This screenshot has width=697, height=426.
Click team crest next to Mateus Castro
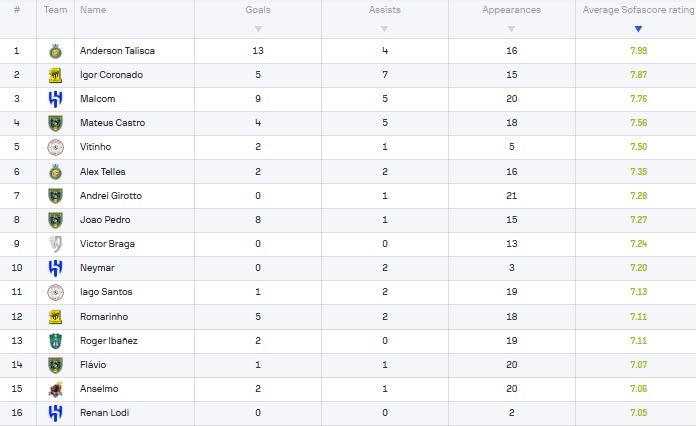(x=55, y=123)
